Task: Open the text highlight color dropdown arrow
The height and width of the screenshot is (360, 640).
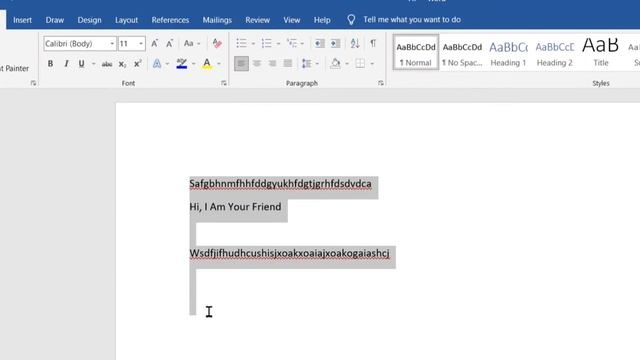Action: coord(193,64)
